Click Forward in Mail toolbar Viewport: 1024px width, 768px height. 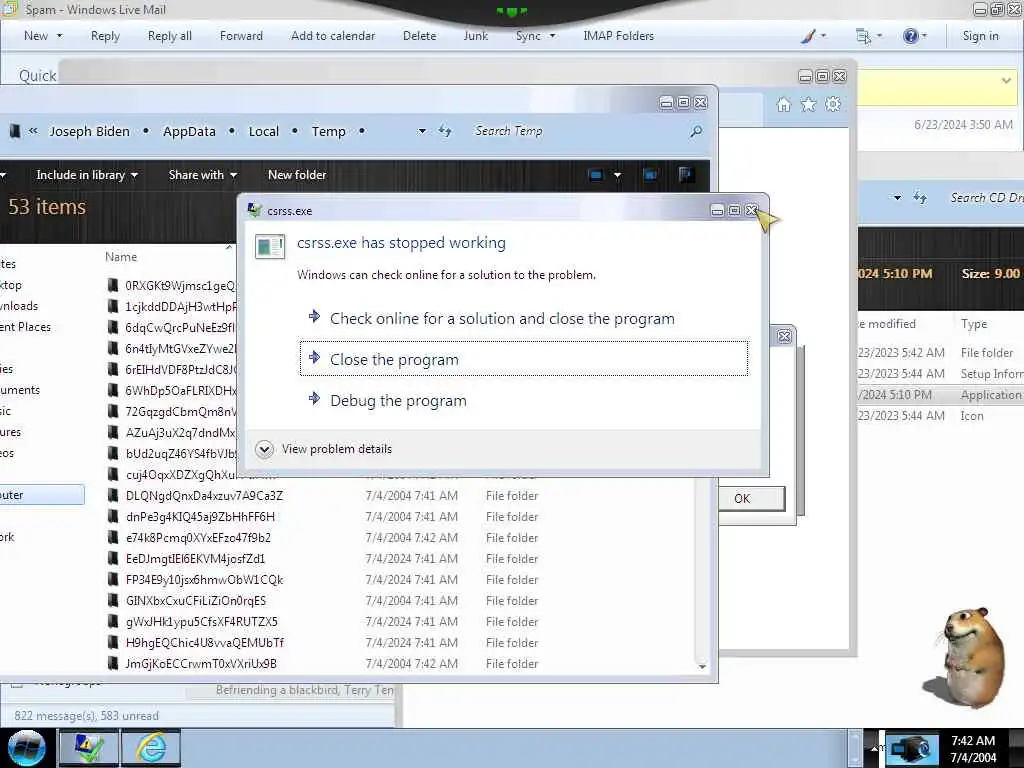coord(241,36)
